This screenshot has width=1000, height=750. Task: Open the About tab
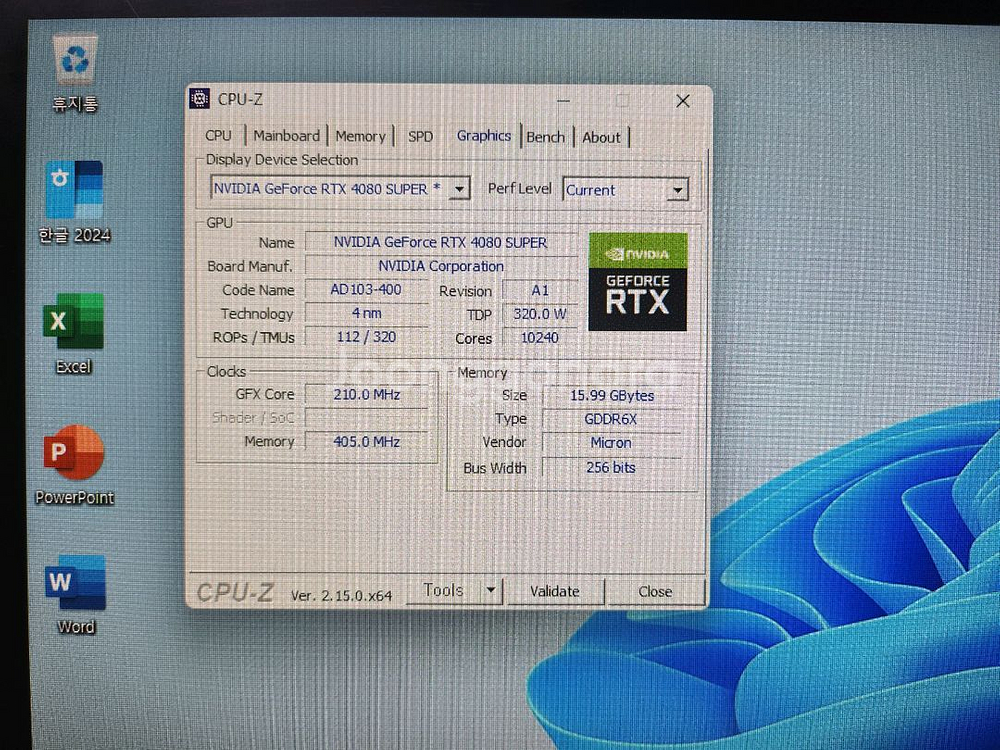[601, 137]
